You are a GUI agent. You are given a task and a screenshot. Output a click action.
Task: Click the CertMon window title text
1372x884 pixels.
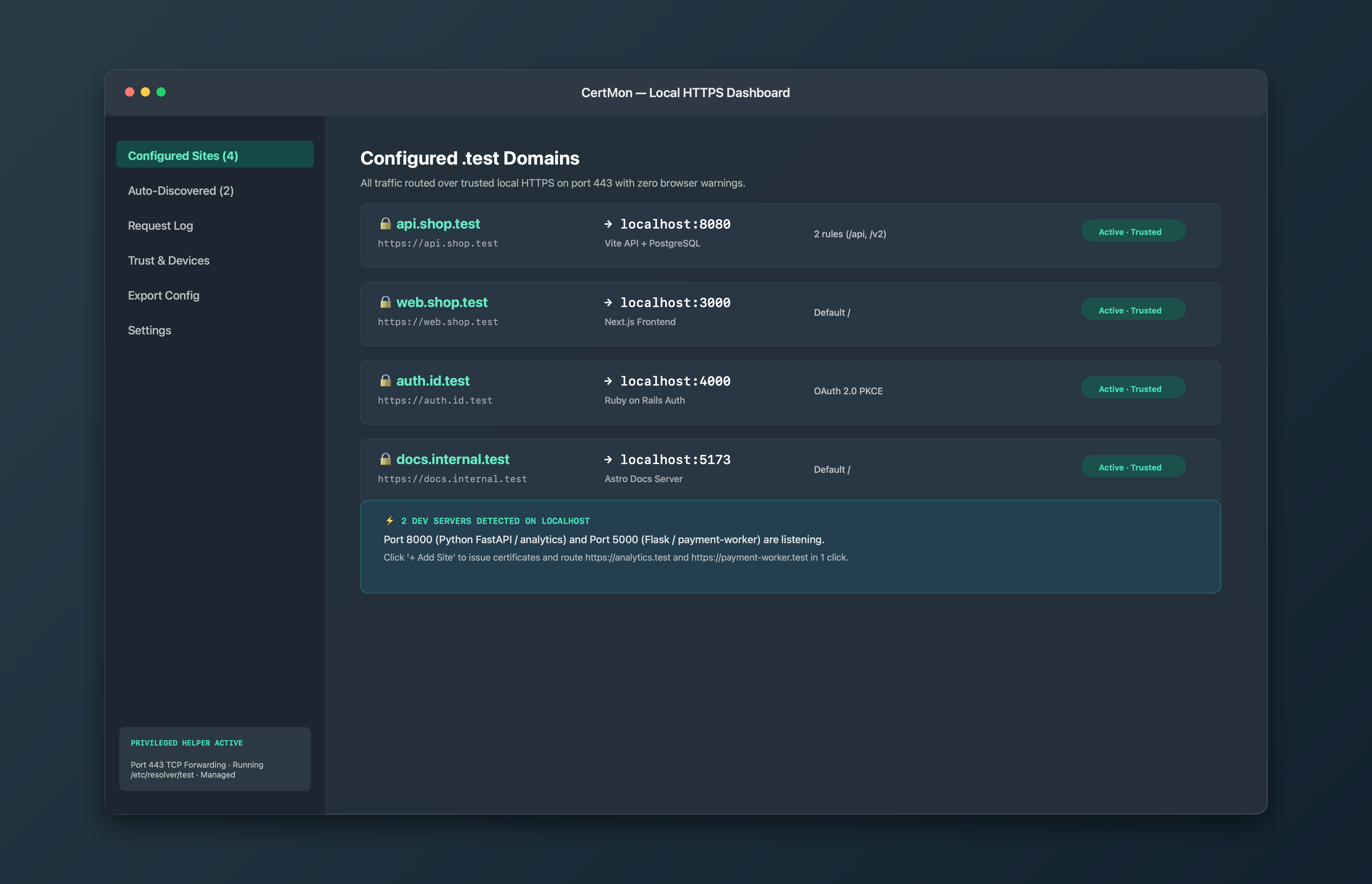click(685, 93)
